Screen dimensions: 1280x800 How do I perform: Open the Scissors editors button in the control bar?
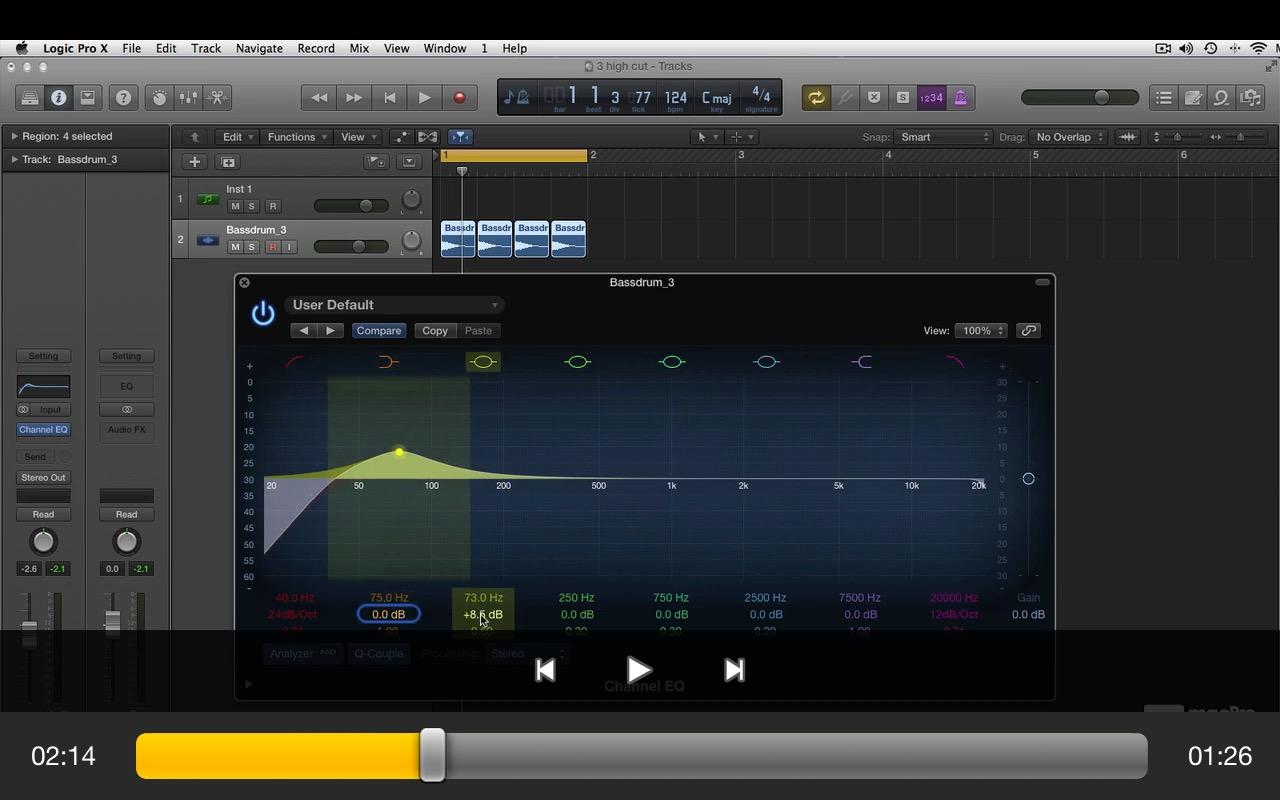coord(217,98)
